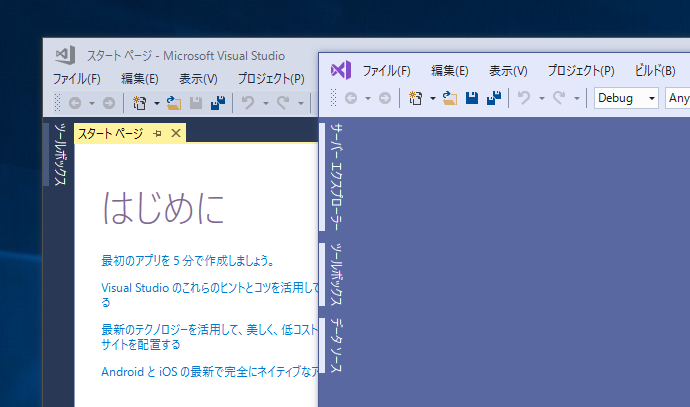The image size is (690, 407).
Task: Click Undo icon in front window toolbar
Action: 524,98
